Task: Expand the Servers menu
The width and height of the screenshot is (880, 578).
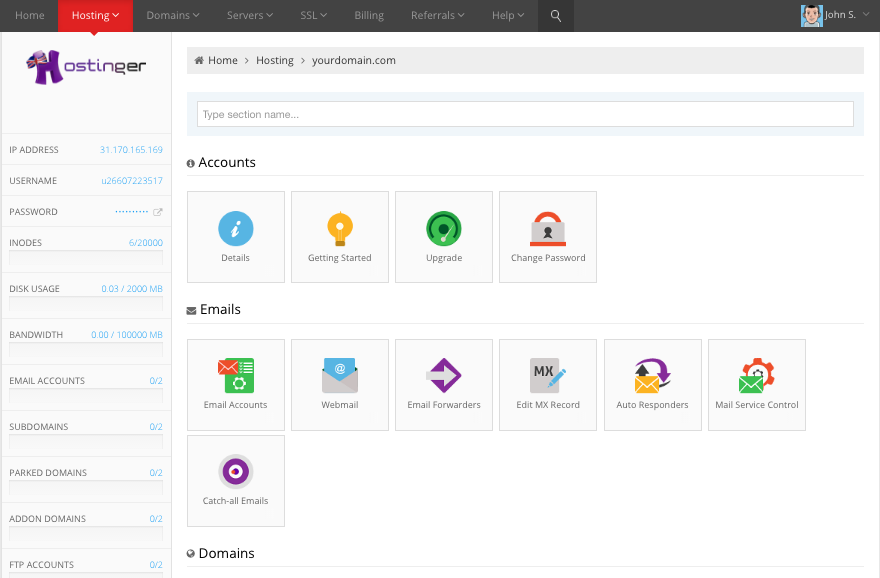Action: 250,16
